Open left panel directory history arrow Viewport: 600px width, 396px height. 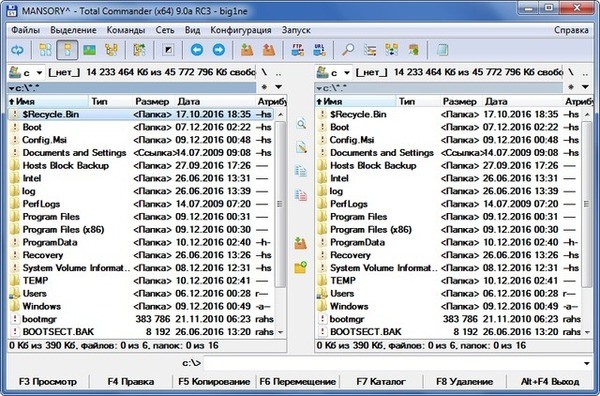click(x=278, y=87)
